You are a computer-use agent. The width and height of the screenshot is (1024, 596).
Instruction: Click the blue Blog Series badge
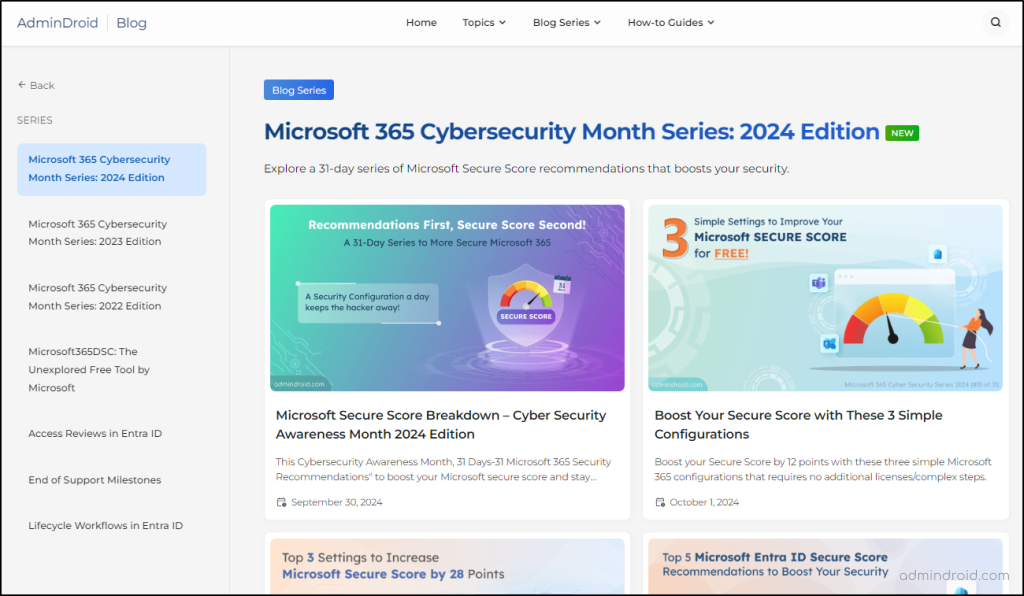[x=298, y=89]
